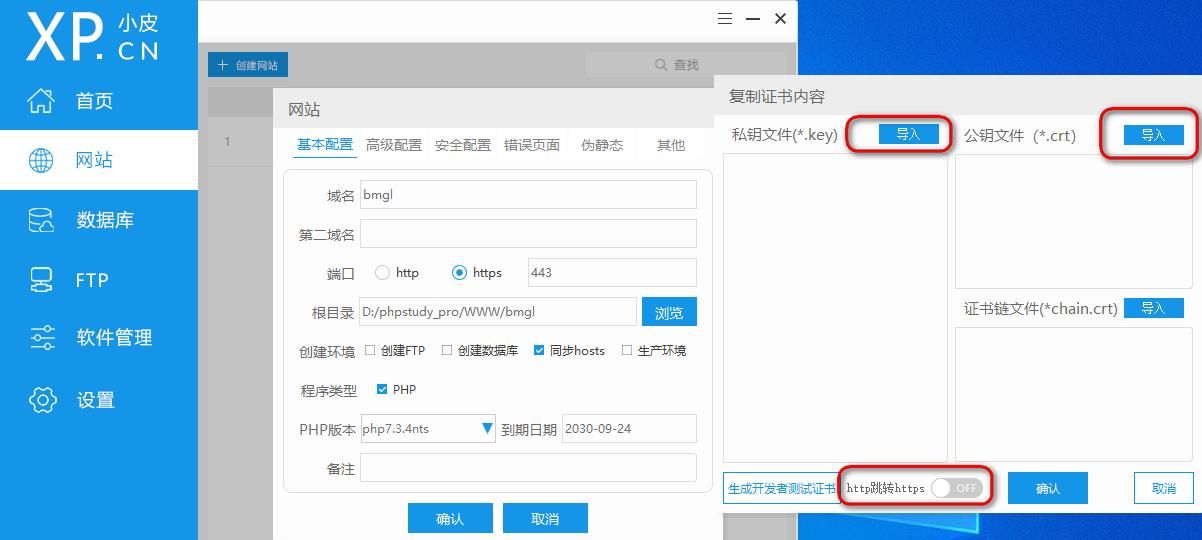
Task: Click inside the 私钥文件 text area
Action: coord(835,307)
